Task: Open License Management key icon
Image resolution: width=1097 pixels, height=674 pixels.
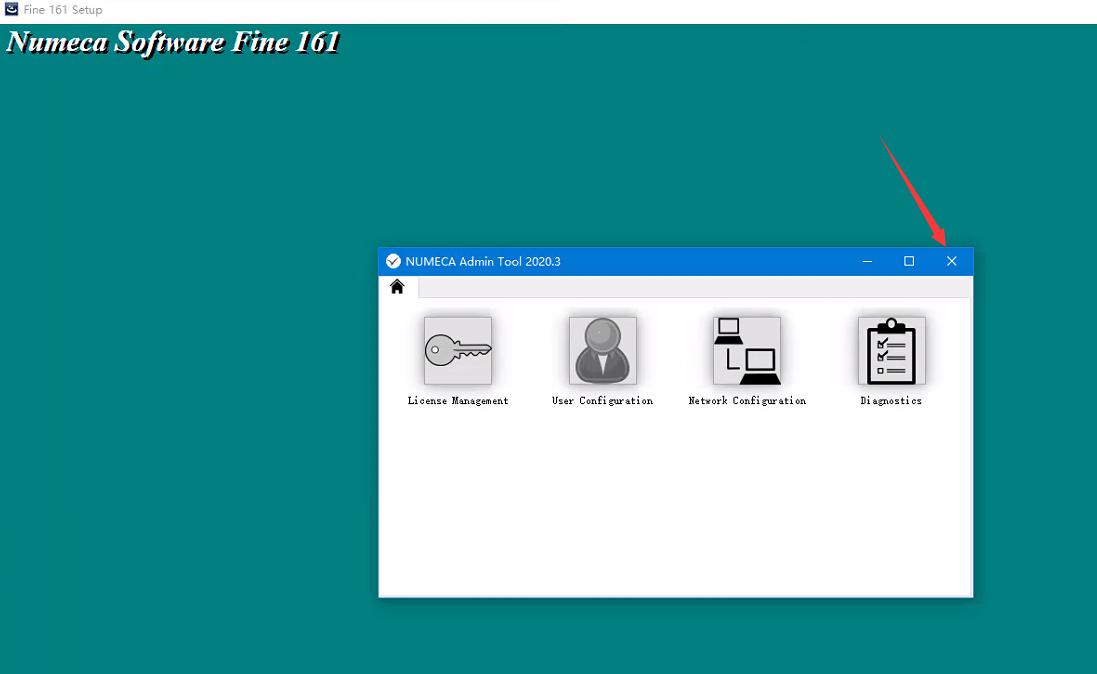Action: (x=457, y=351)
